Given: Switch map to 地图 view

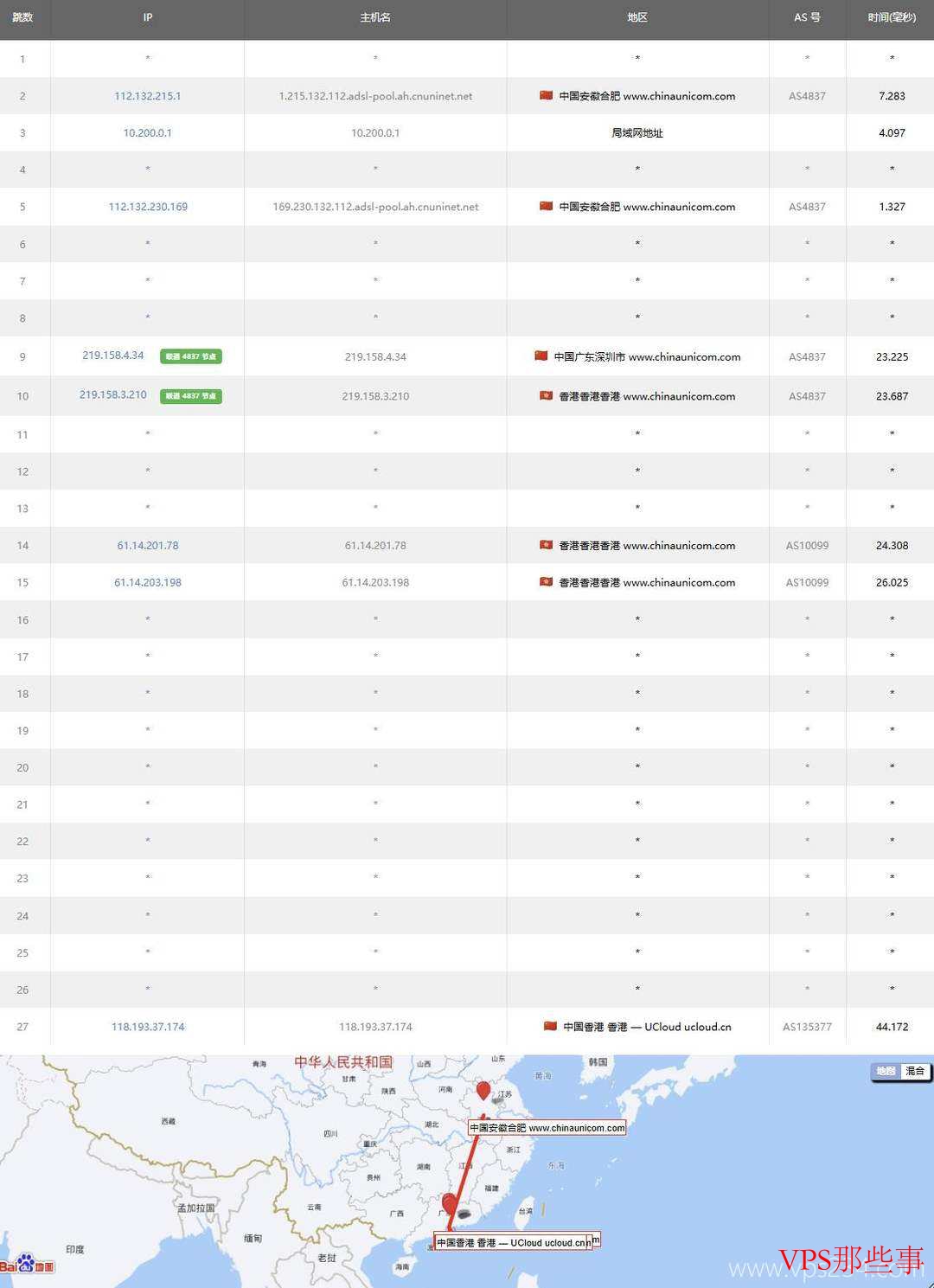Looking at the screenshot, I should [x=886, y=1072].
